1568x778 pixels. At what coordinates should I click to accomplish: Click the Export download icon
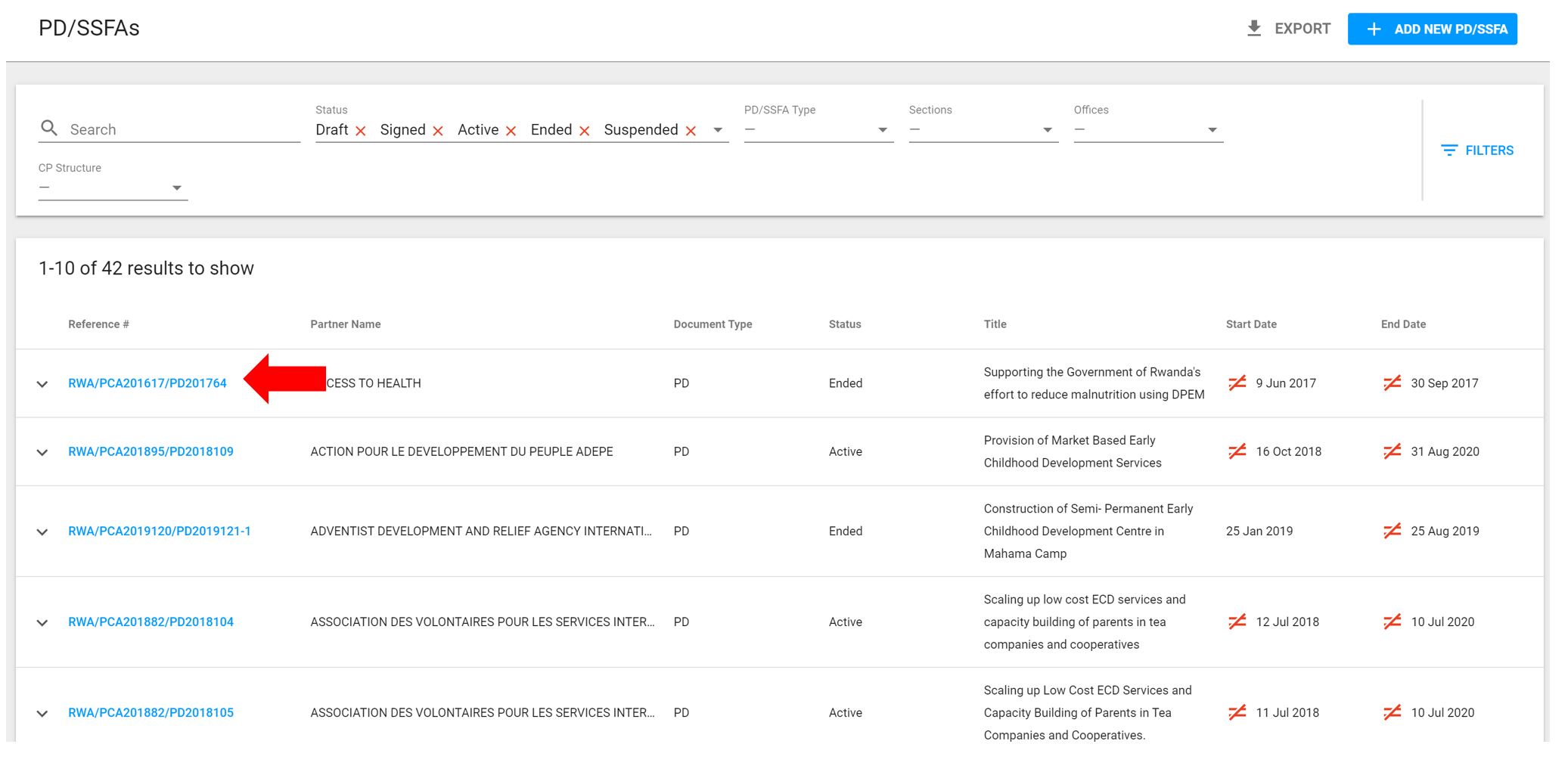coord(1255,28)
